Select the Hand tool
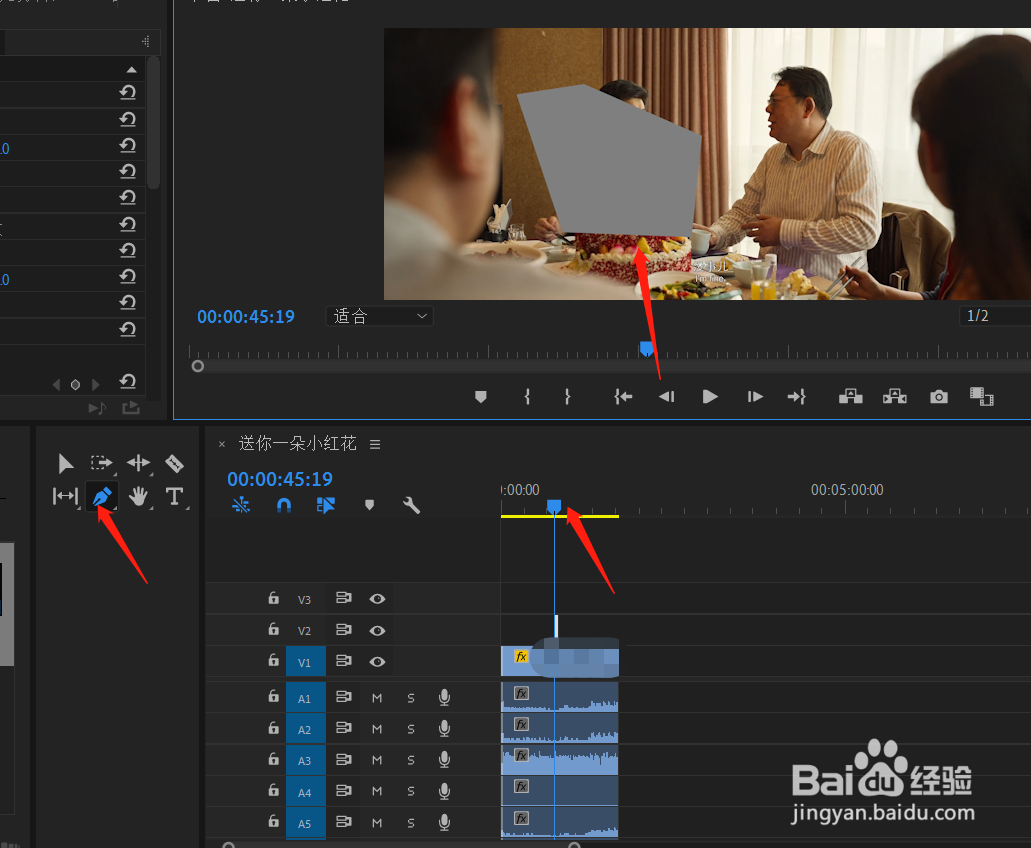This screenshot has width=1031, height=848. click(x=138, y=496)
